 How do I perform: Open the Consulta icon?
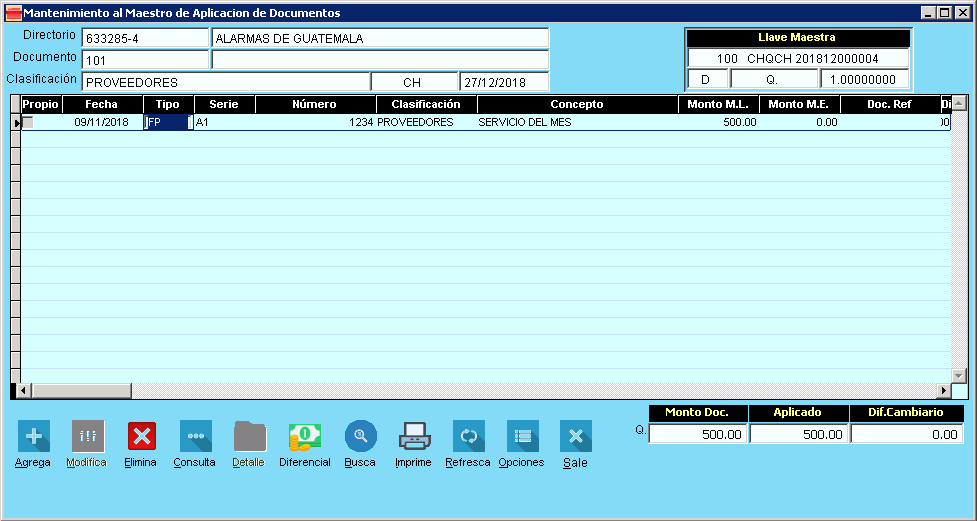(195, 436)
